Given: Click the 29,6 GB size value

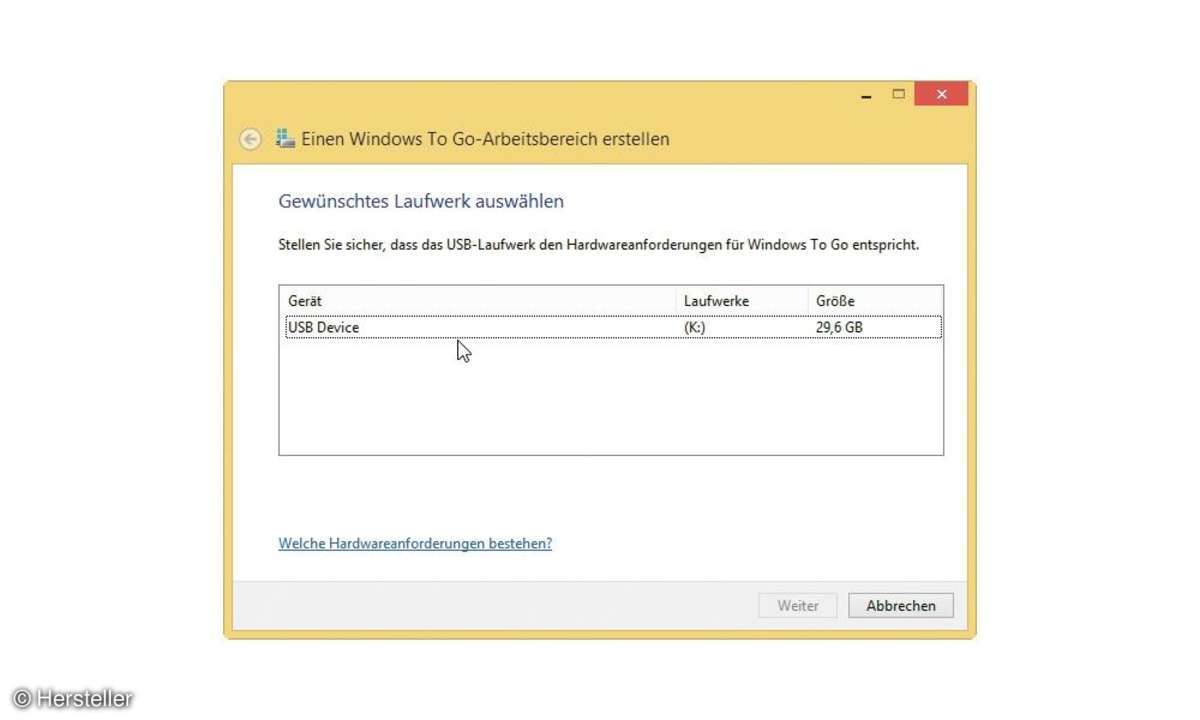Looking at the screenshot, I should (839, 327).
